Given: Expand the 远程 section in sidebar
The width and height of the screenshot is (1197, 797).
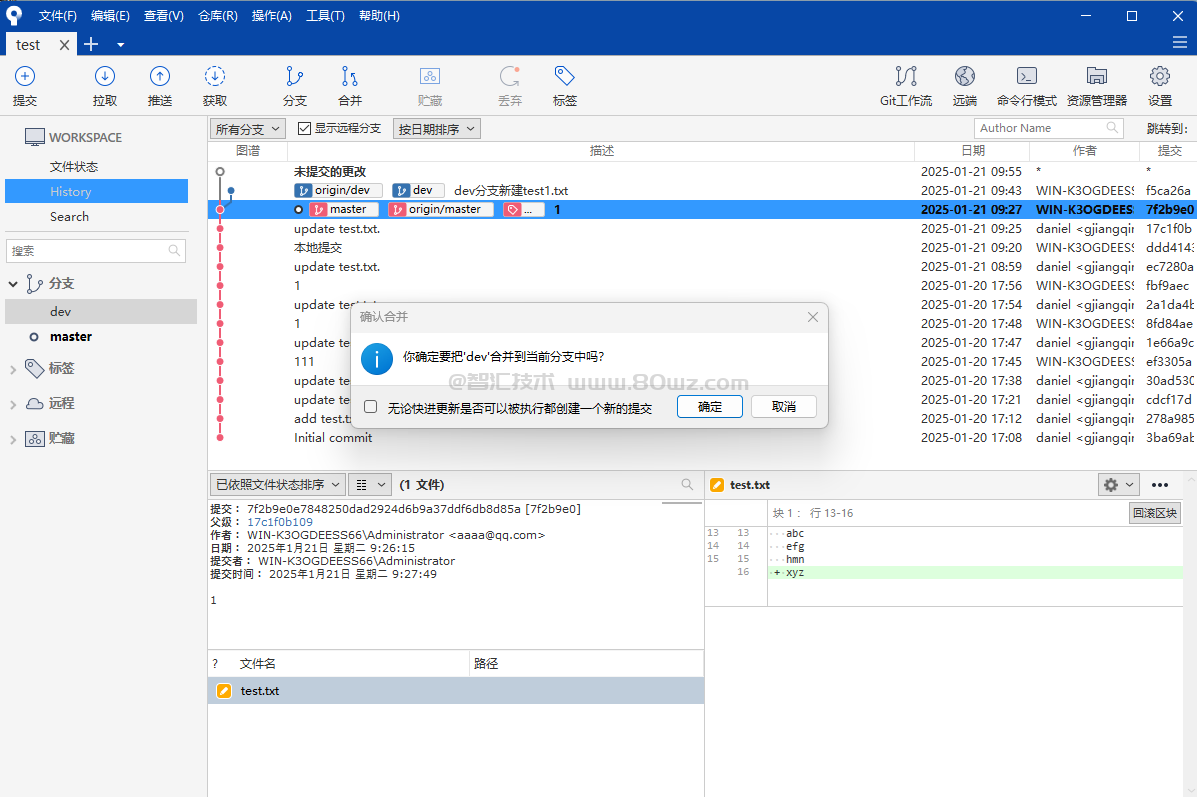Looking at the screenshot, I should pos(13,404).
